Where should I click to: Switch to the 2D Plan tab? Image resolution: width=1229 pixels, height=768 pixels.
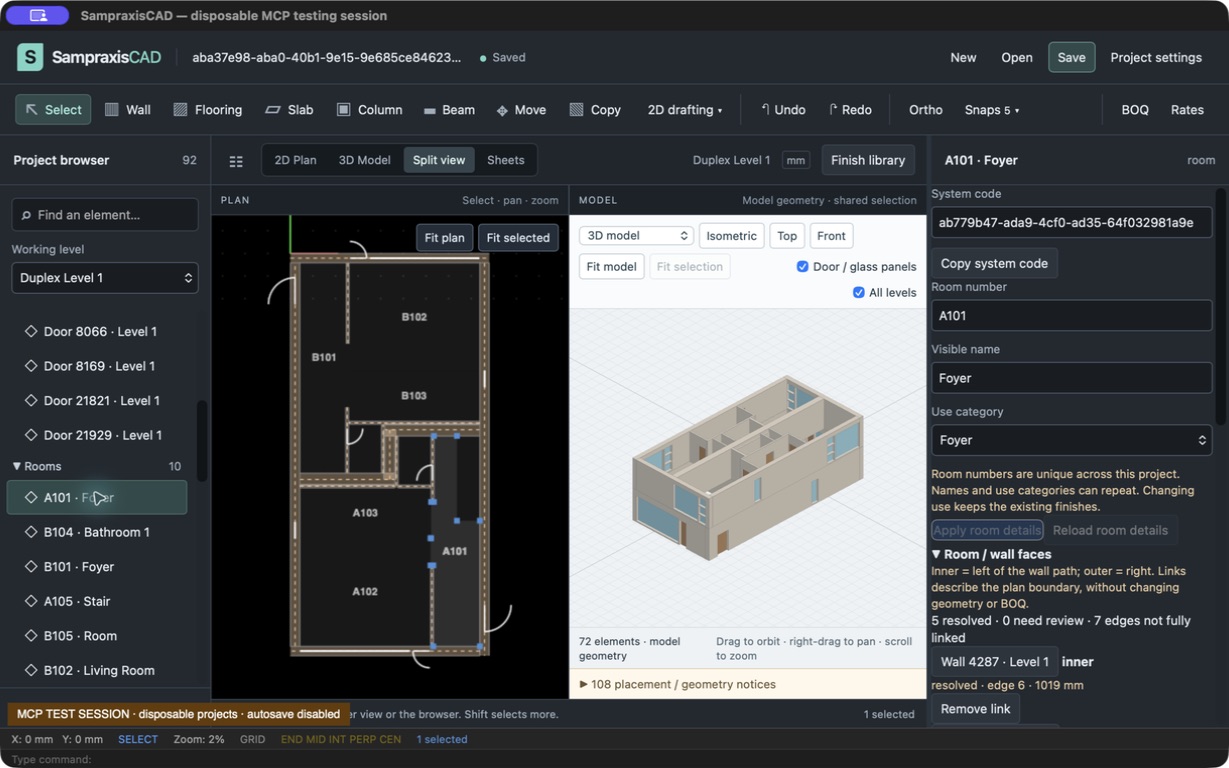click(x=295, y=160)
